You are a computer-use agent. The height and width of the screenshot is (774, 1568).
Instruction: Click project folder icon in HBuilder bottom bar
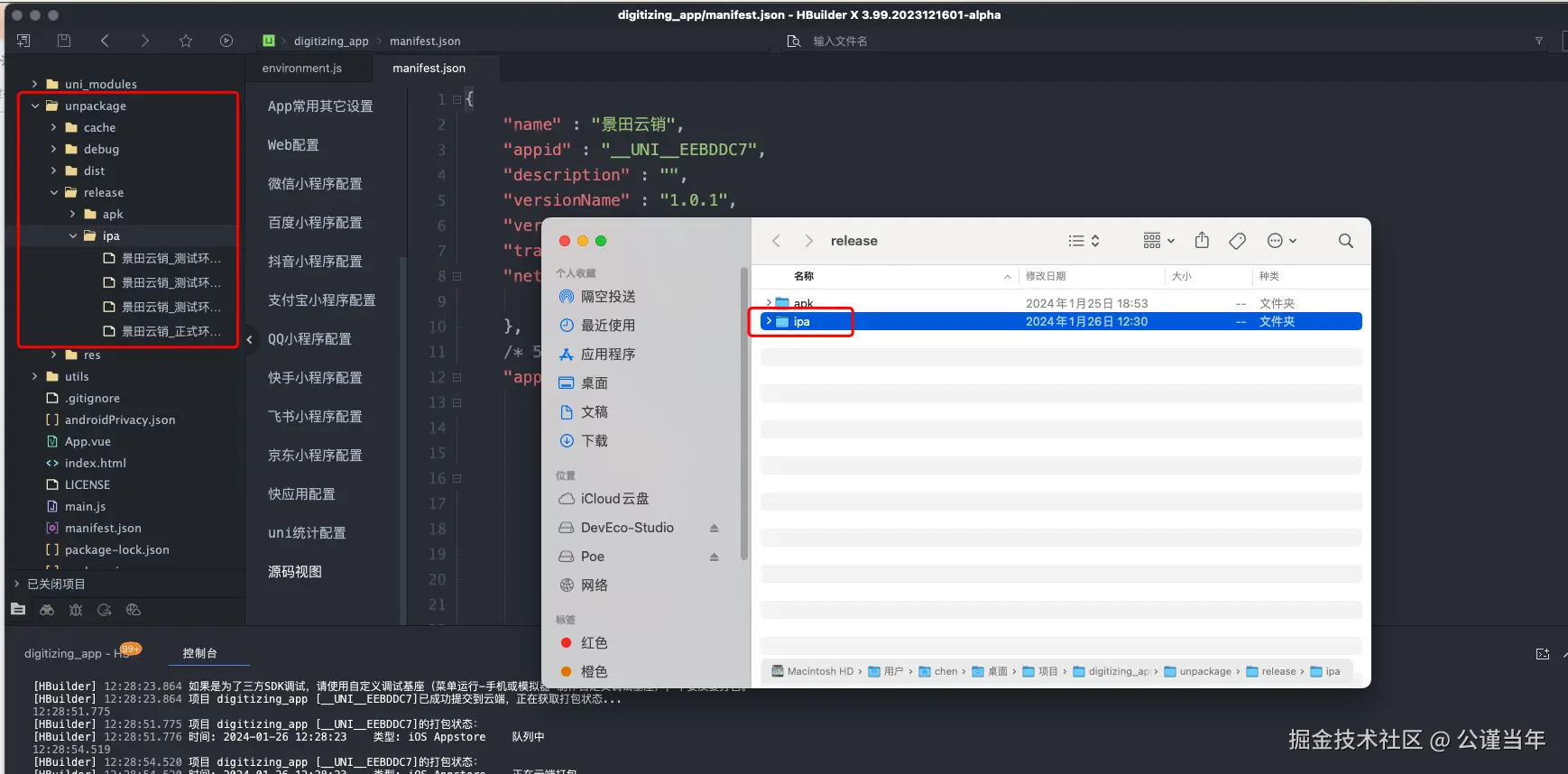(18, 610)
